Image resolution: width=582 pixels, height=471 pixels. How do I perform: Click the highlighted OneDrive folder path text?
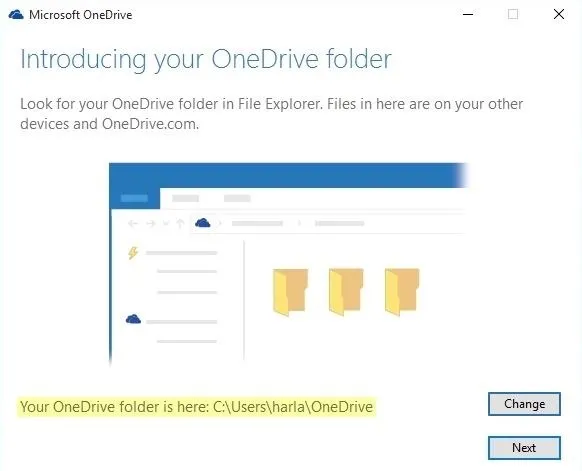point(196,407)
